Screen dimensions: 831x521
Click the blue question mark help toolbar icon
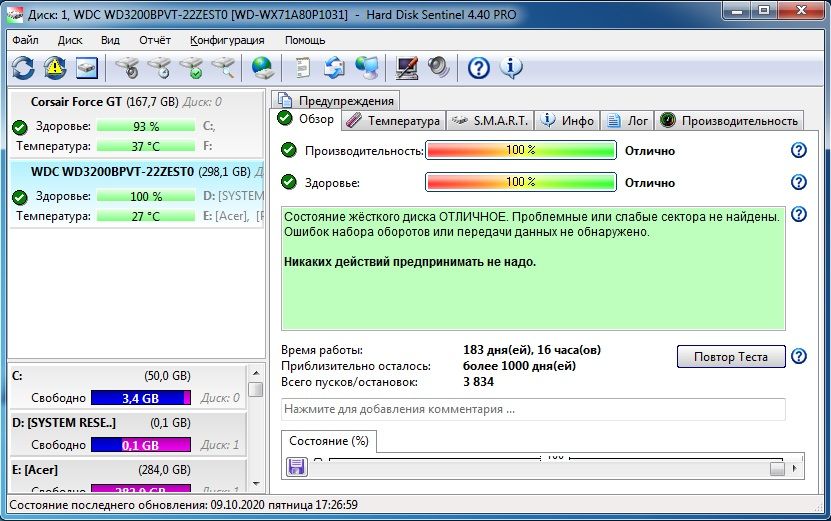(x=479, y=68)
